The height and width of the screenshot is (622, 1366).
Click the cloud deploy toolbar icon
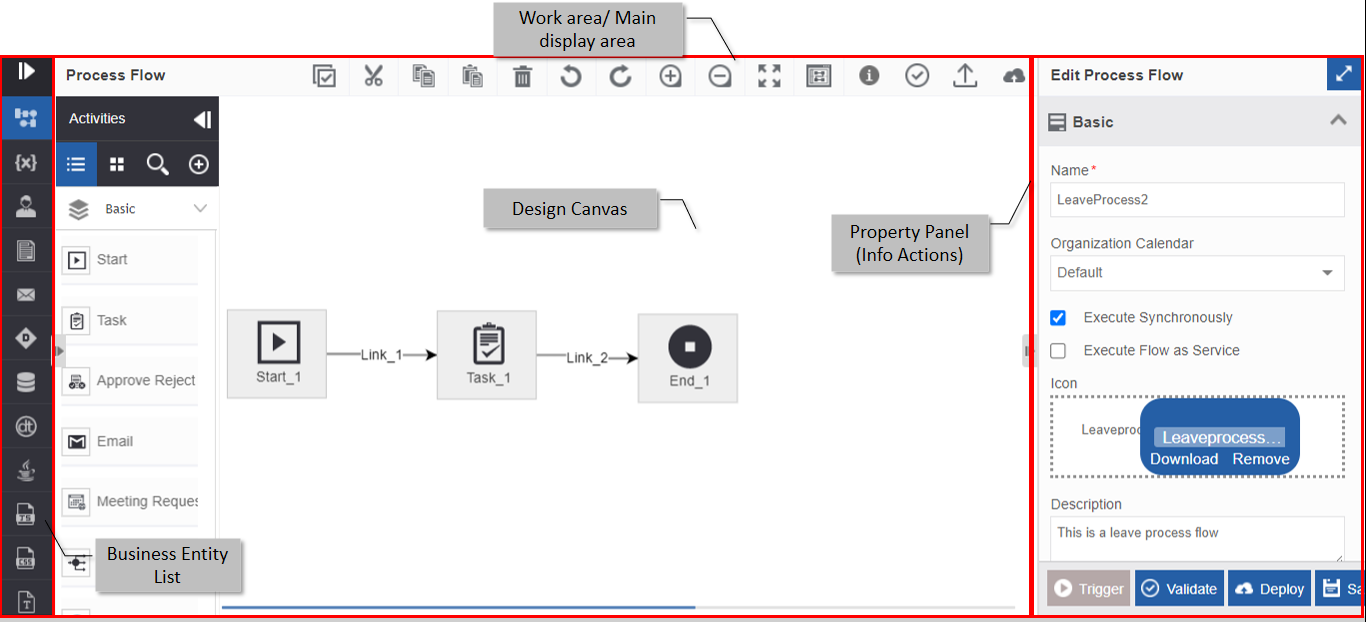click(x=1014, y=76)
